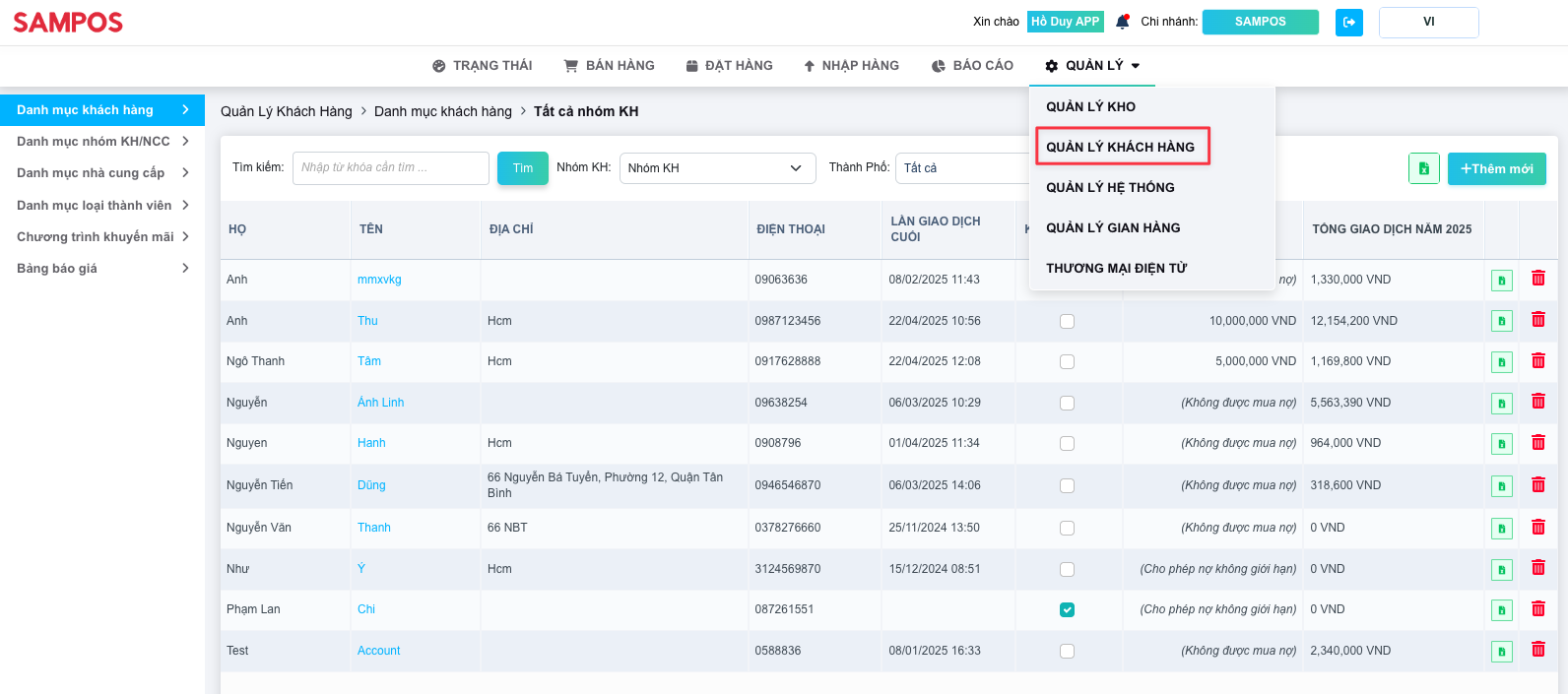Tick the checkbox in Test Account row
Screen dimensions: 1568x694
pyautogui.click(x=1067, y=652)
